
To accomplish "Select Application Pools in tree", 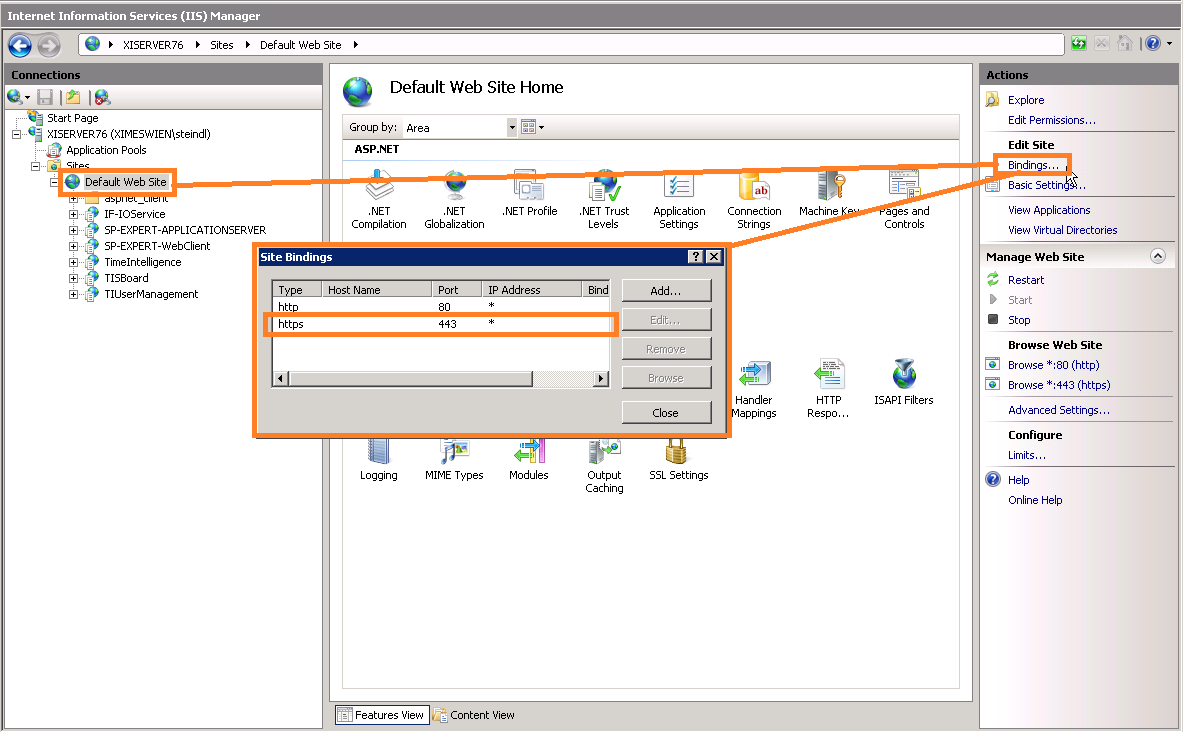I will (x=106, y=150).
